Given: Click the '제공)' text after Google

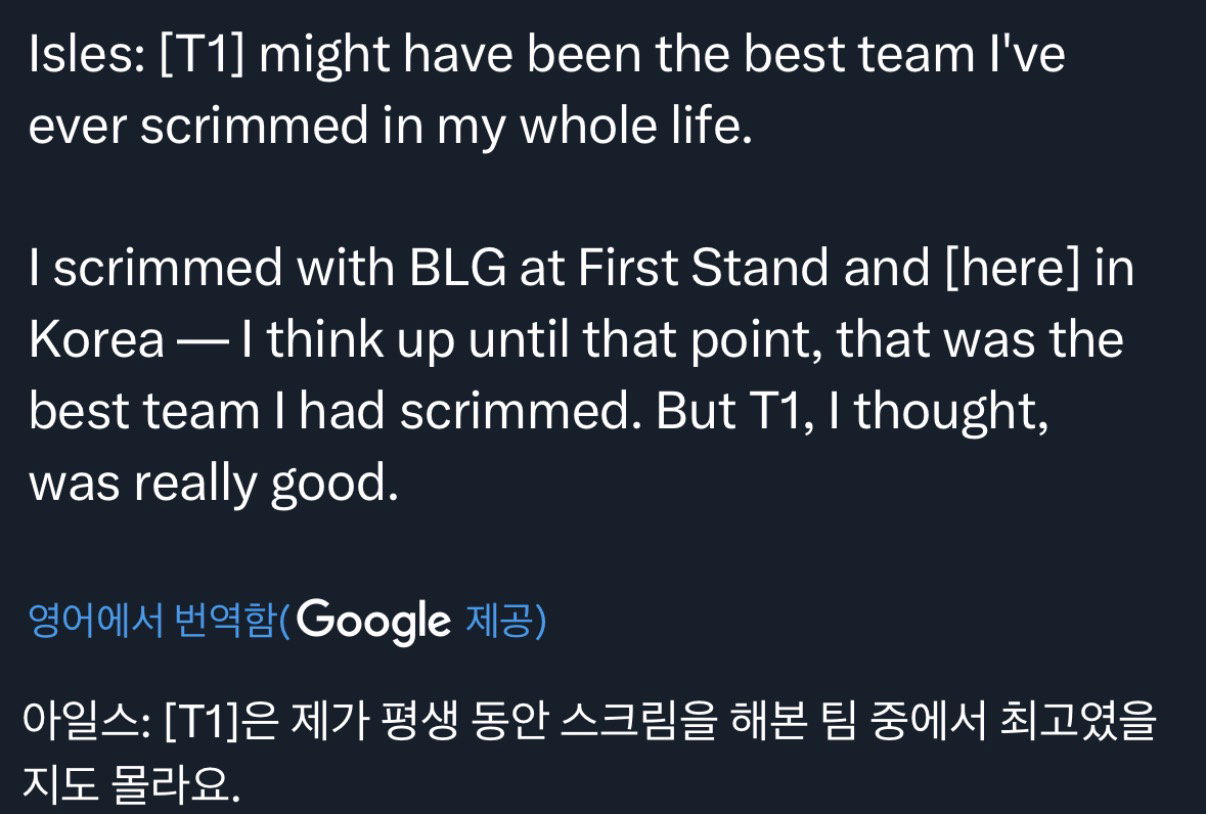Looking at the screenshot, I should pos(506,622).
